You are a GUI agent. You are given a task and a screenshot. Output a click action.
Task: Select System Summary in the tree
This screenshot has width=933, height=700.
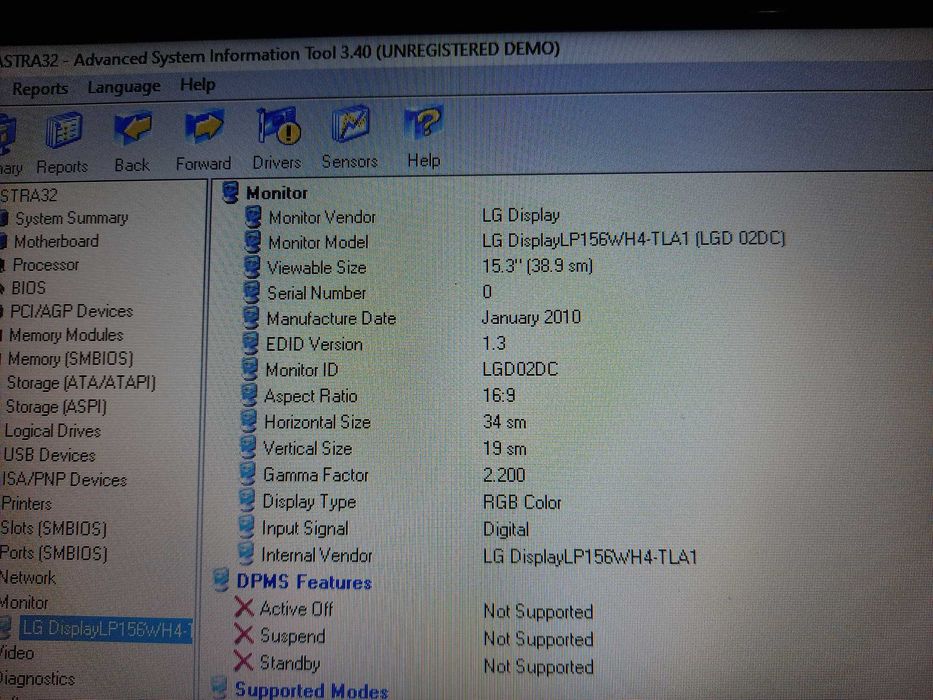[x=71, y=218]
